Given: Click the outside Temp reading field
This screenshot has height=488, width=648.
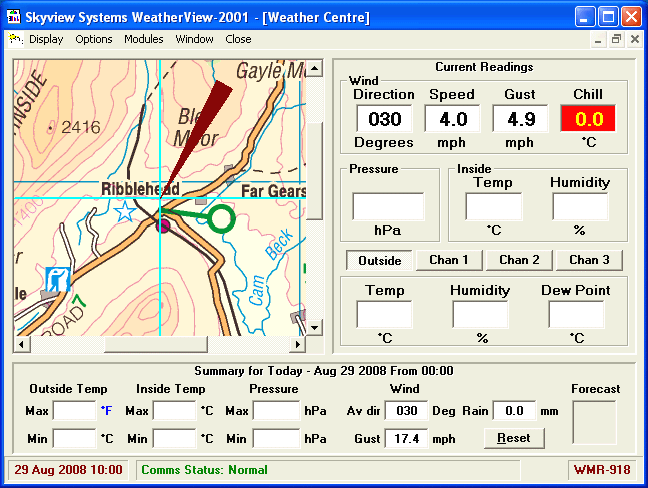Looking at the screenshot, I should pos(384,314).
